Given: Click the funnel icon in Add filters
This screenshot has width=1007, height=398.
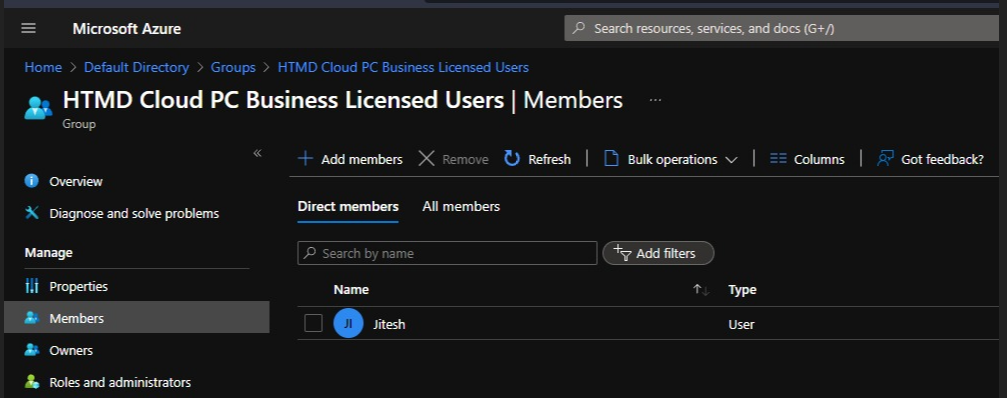Looking at the screenshot, I should (x=622, y=253).
